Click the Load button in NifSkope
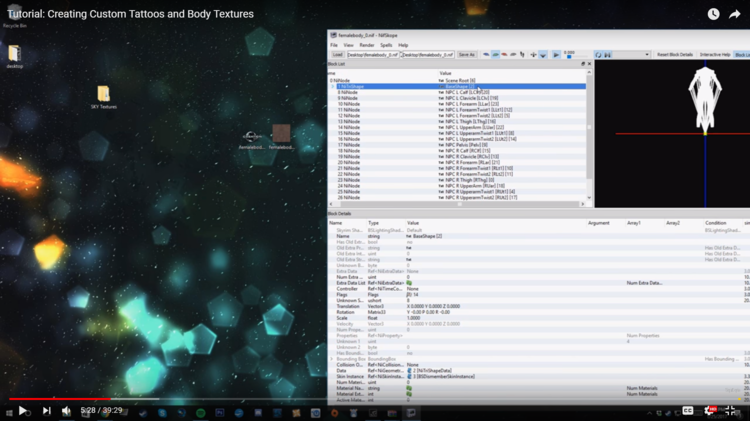 (x=338, y=55)
